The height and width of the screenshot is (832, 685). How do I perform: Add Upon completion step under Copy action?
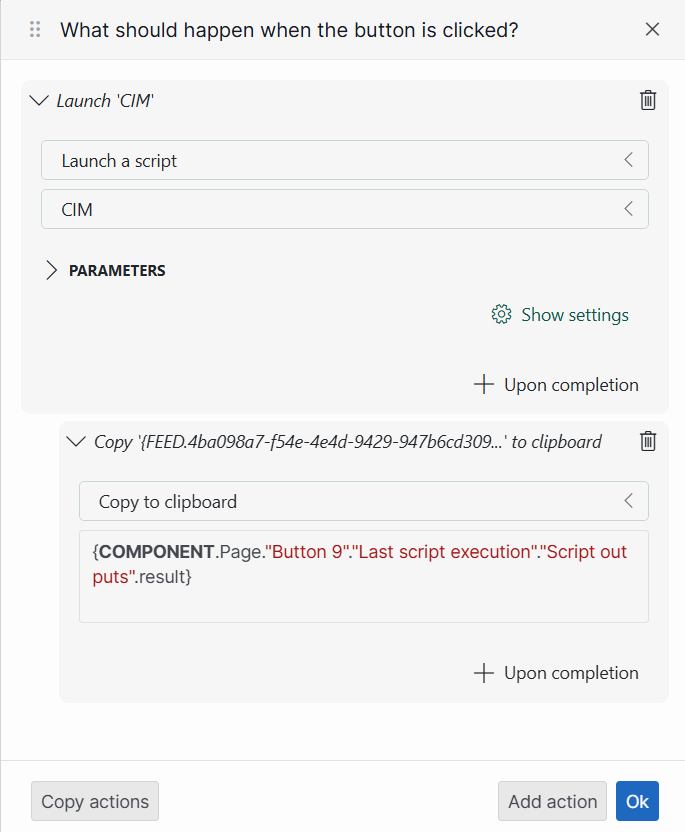pyautogui.click(x=556, y=673)
